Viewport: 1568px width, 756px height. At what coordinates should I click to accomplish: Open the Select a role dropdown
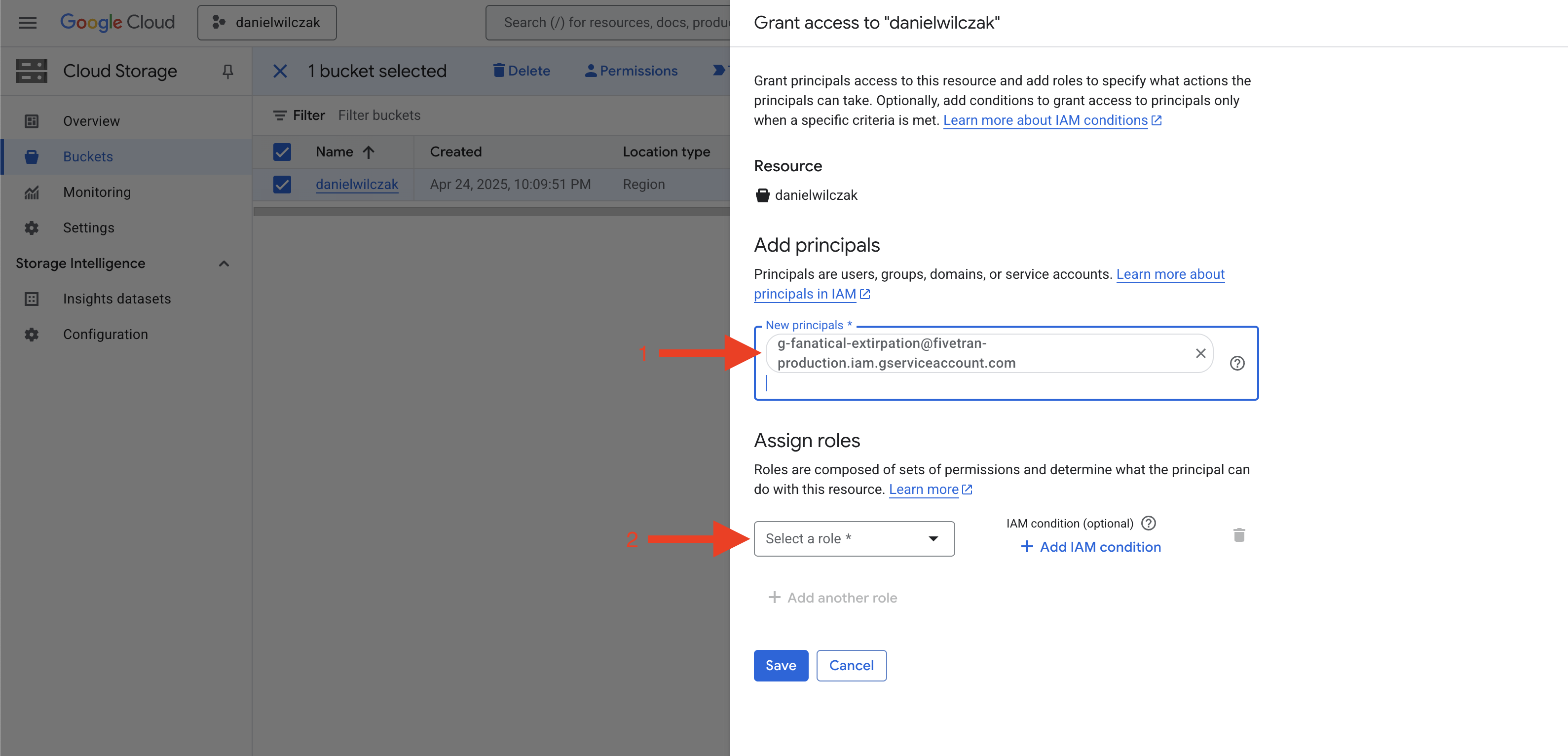pos(854,539)
